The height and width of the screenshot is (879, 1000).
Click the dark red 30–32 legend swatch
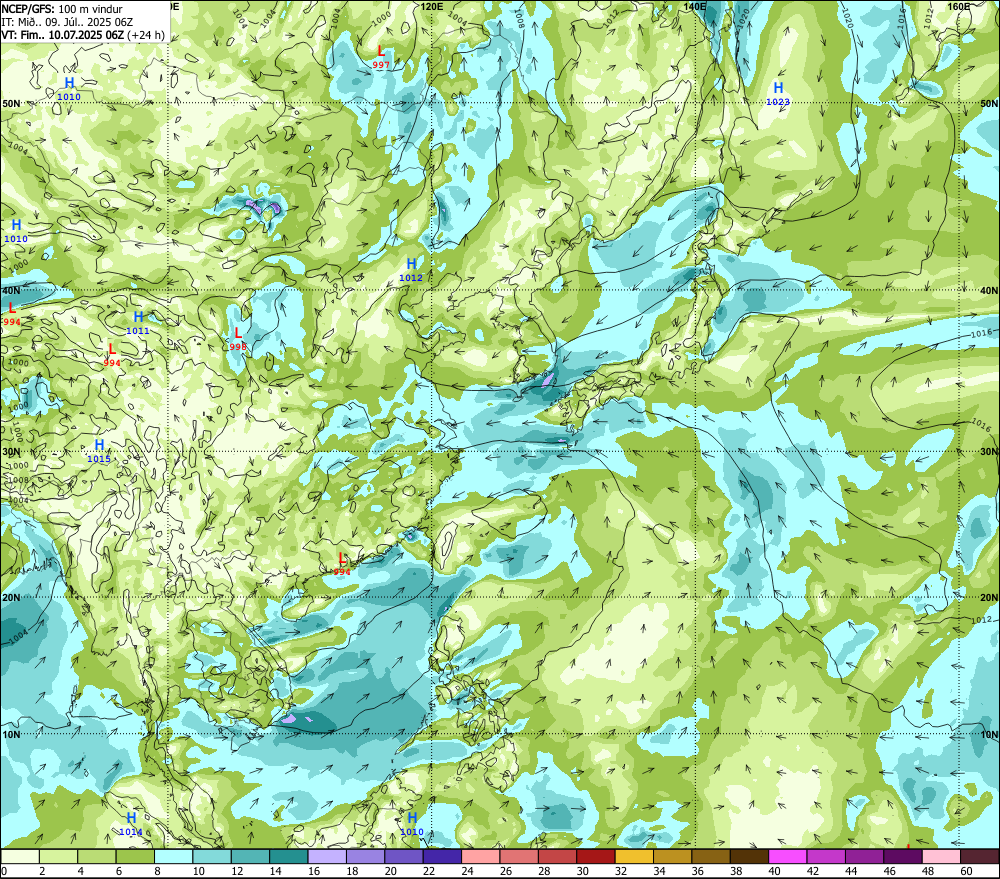pyautogui.click(x=596, y=856)
